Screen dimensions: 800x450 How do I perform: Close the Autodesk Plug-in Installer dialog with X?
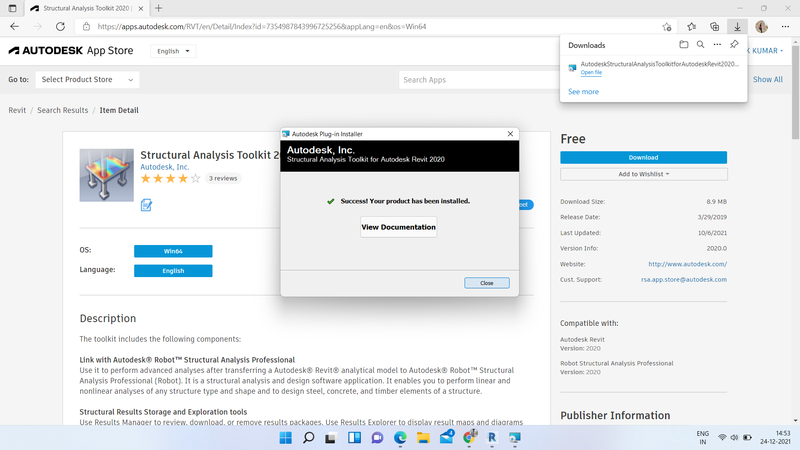pos(510,134)
